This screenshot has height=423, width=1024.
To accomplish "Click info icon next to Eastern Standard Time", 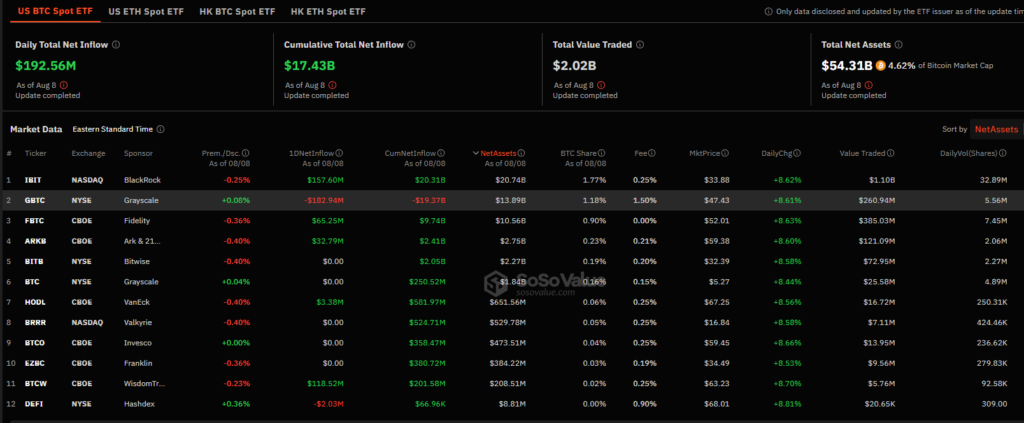I will (x=161, y=129).
